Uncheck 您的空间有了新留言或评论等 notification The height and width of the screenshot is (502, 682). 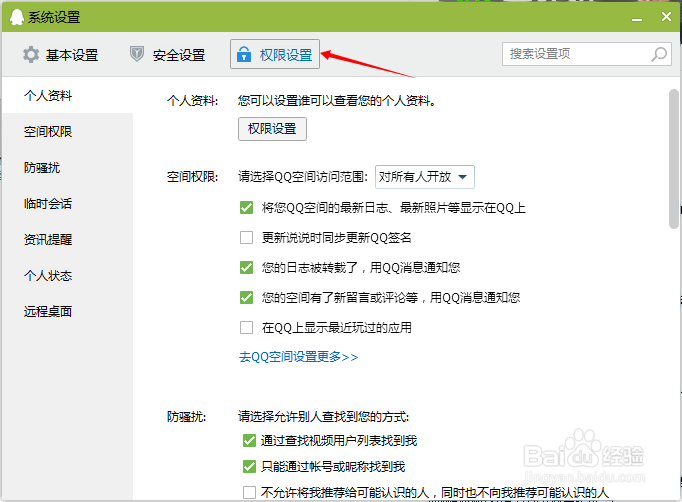(x=246, y=298)
